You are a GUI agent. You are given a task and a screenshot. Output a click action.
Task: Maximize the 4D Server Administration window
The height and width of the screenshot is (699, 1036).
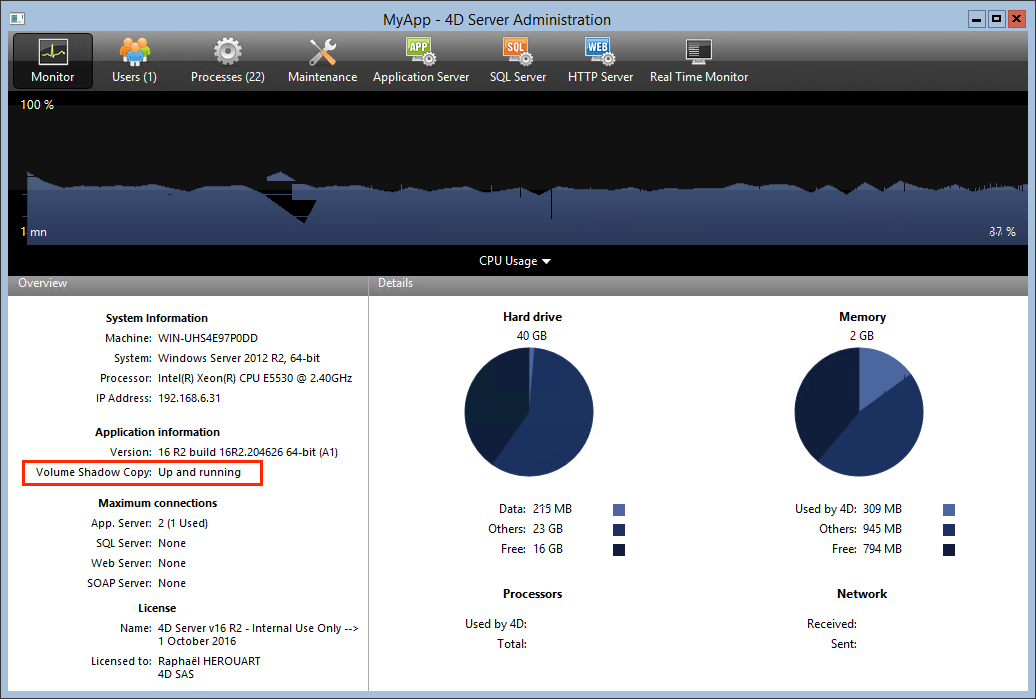996,19
